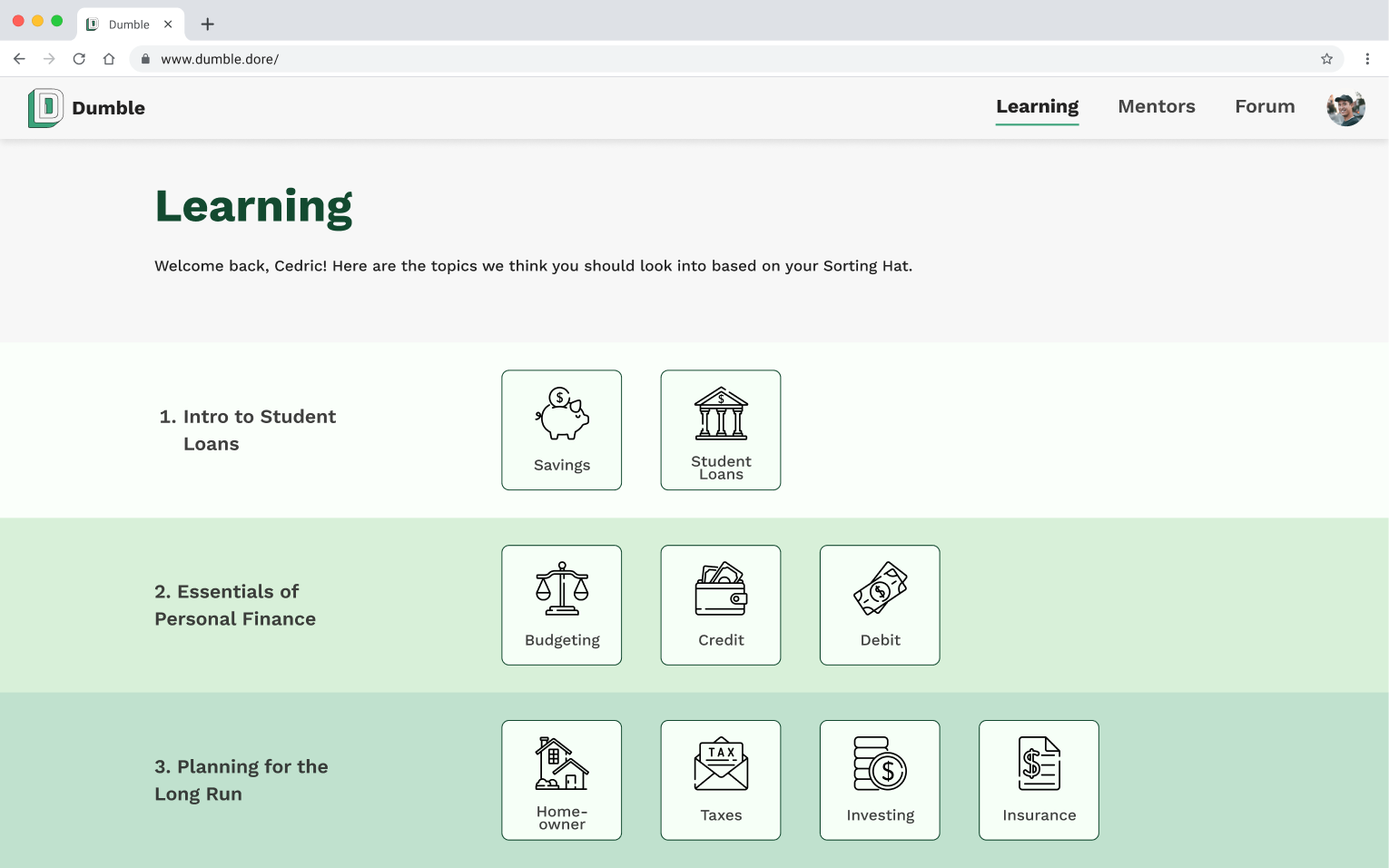Open the Home-owner topic card
Screen dimensions: 1389x868
click(562, 781)
